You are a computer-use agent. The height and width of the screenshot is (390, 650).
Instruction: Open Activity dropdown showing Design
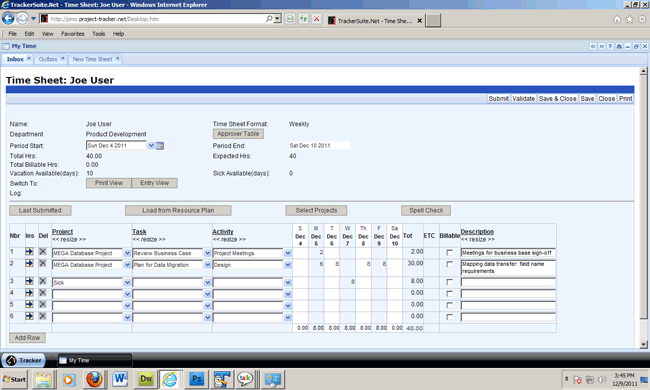coord(288,264)
